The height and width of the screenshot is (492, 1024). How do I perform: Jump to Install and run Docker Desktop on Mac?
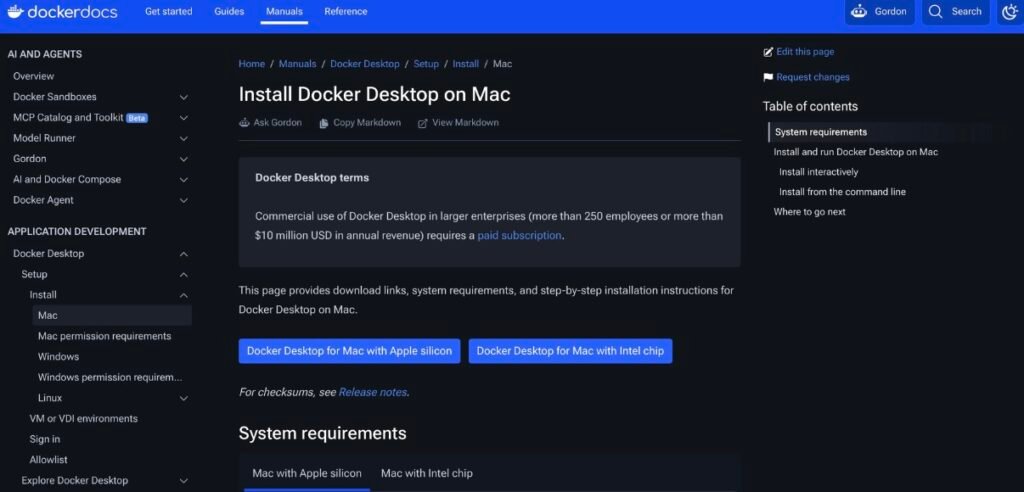coord(856,152)
